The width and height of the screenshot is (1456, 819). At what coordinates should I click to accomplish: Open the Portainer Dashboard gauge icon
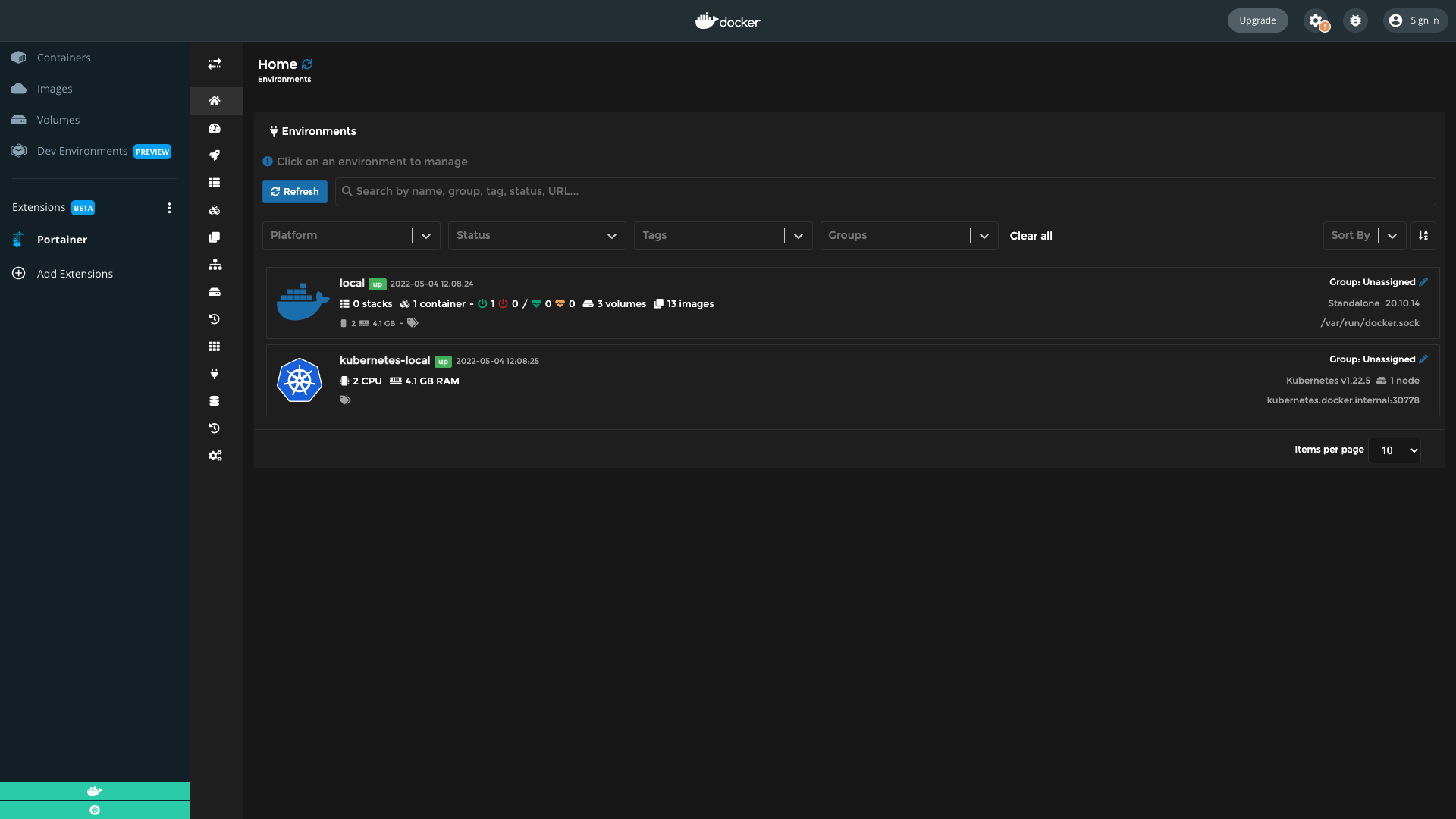click(215, 128)
